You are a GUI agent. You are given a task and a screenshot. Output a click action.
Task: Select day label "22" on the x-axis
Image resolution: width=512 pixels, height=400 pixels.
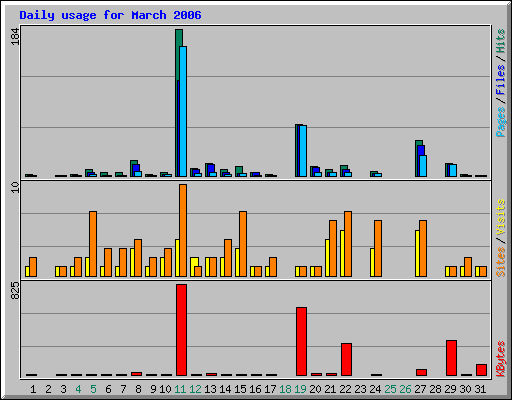345,389
